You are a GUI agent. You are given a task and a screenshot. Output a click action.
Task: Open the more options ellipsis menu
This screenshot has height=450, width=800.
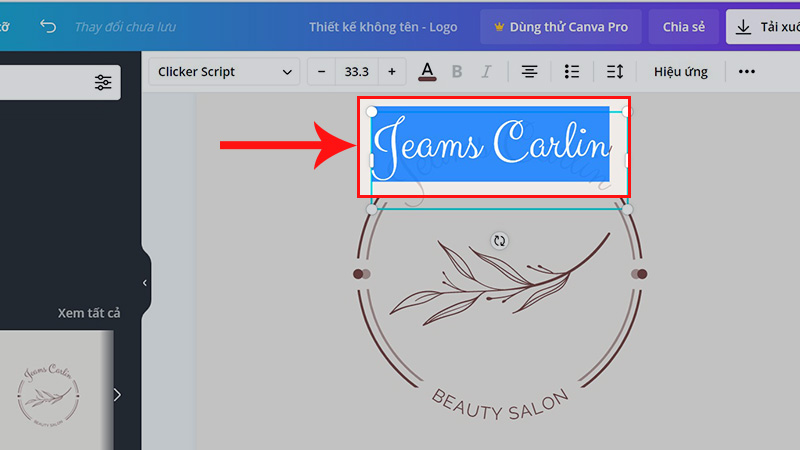pyautogui.click(x=746, y=72)
